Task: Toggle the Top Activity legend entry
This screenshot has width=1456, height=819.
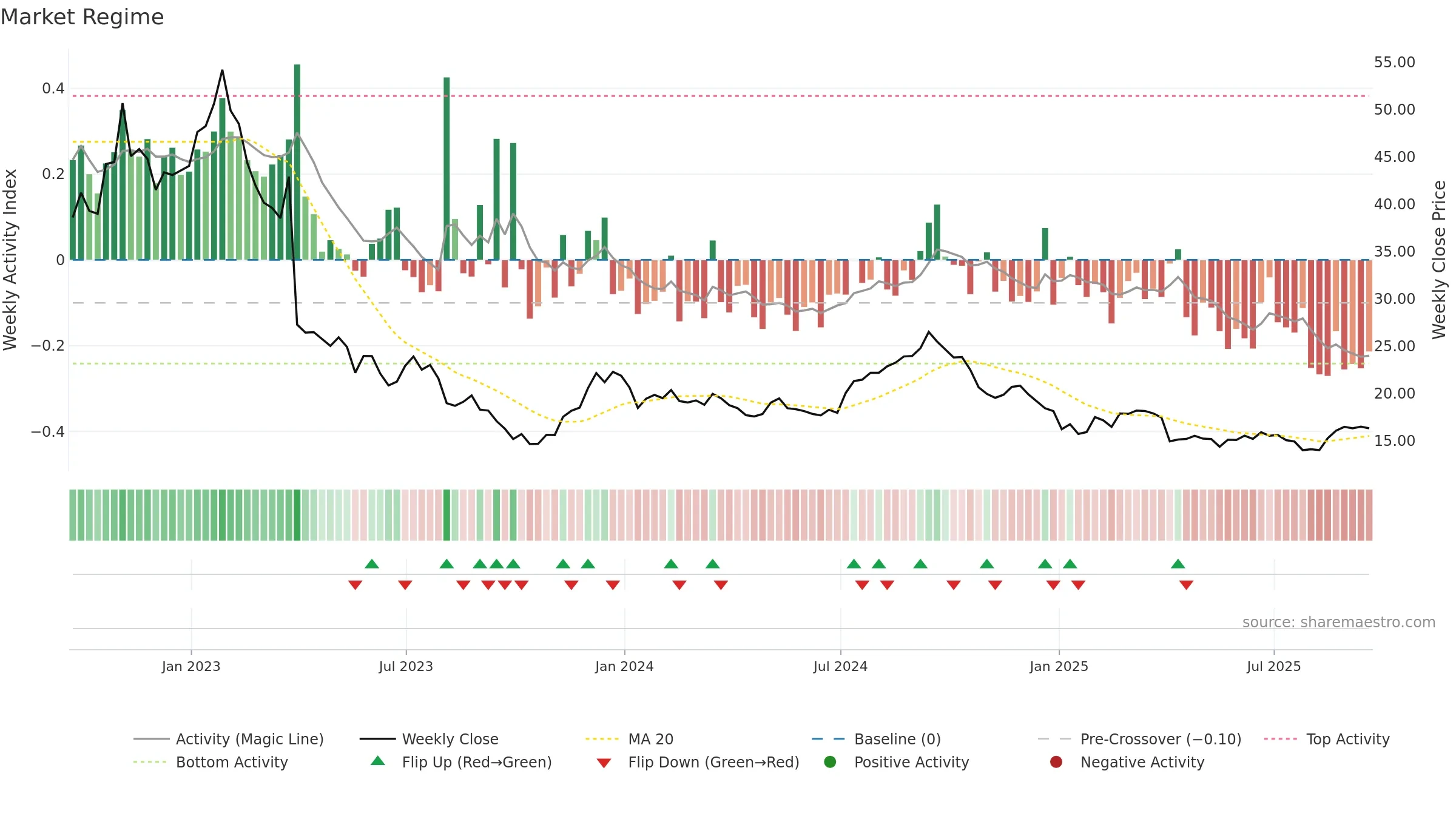Action: pos(1326,739)
